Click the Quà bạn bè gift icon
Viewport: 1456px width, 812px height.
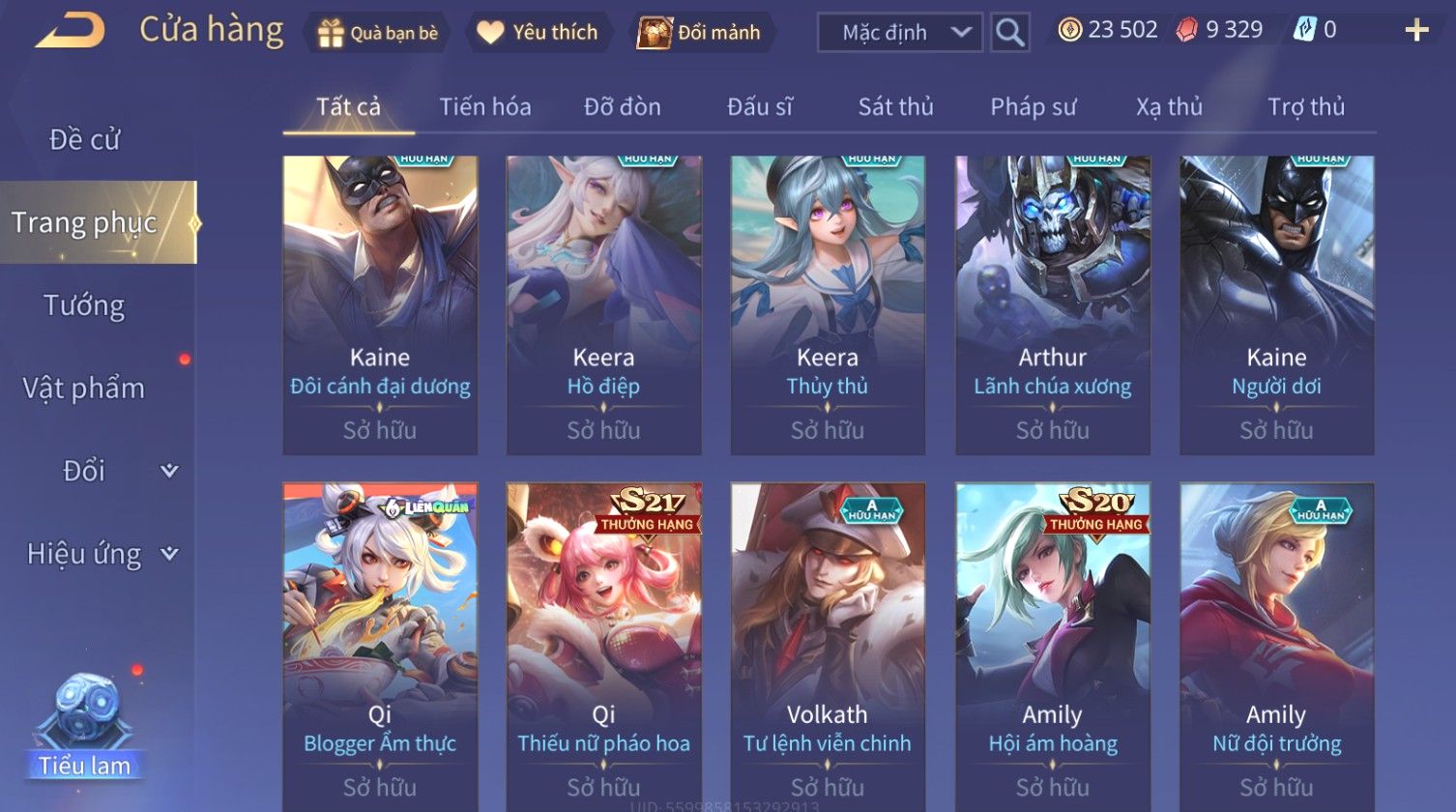pos(331,33)
